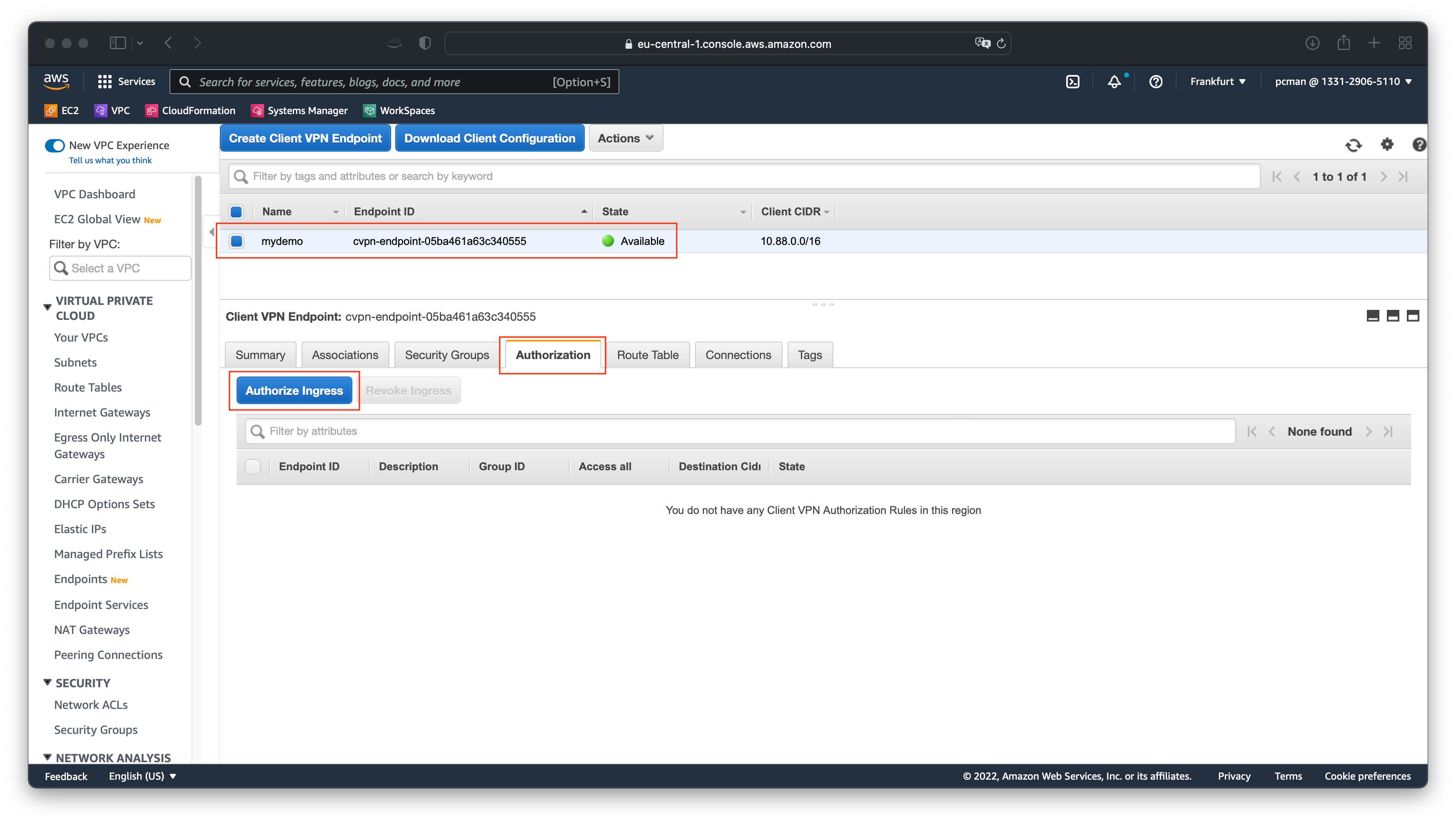The image size is (1456, 823).
Task: Open the State column filter arrow
Action: (743, 212)
